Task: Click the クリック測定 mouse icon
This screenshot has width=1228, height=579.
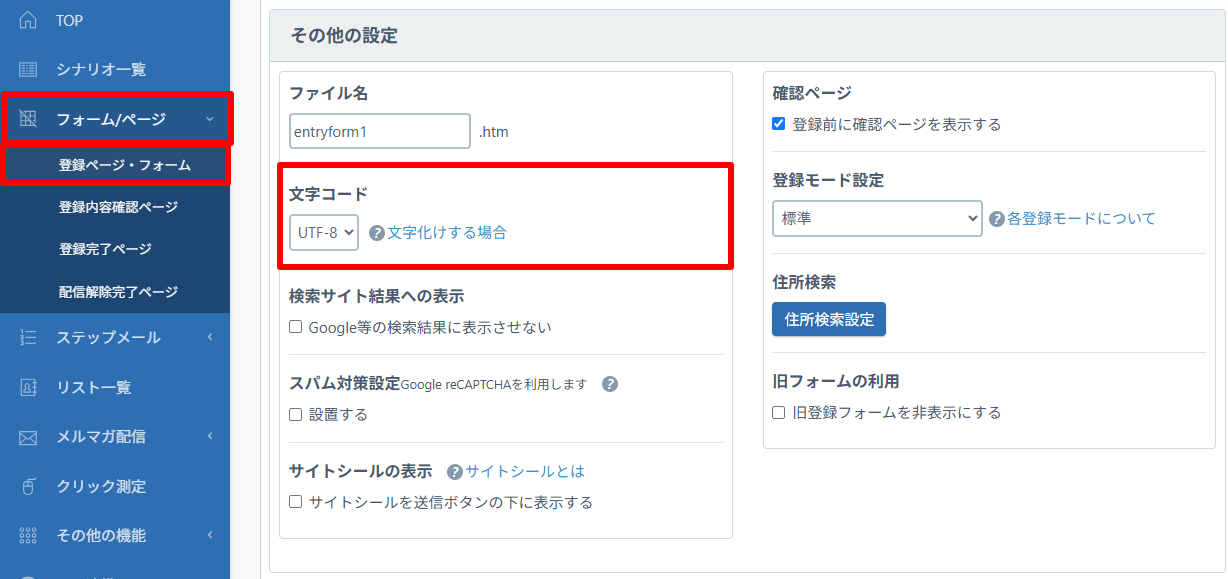Action: [x=28, y=487]
